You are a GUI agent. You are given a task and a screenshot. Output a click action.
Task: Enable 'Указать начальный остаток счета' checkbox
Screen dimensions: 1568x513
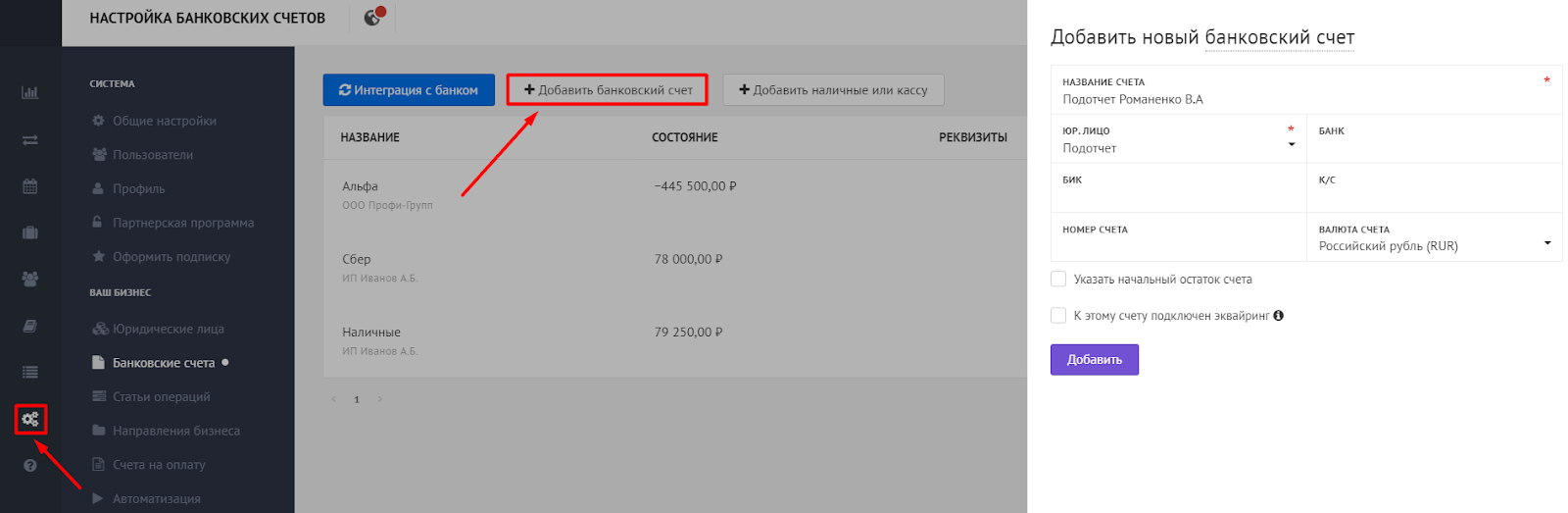[x=1058, y=280]
